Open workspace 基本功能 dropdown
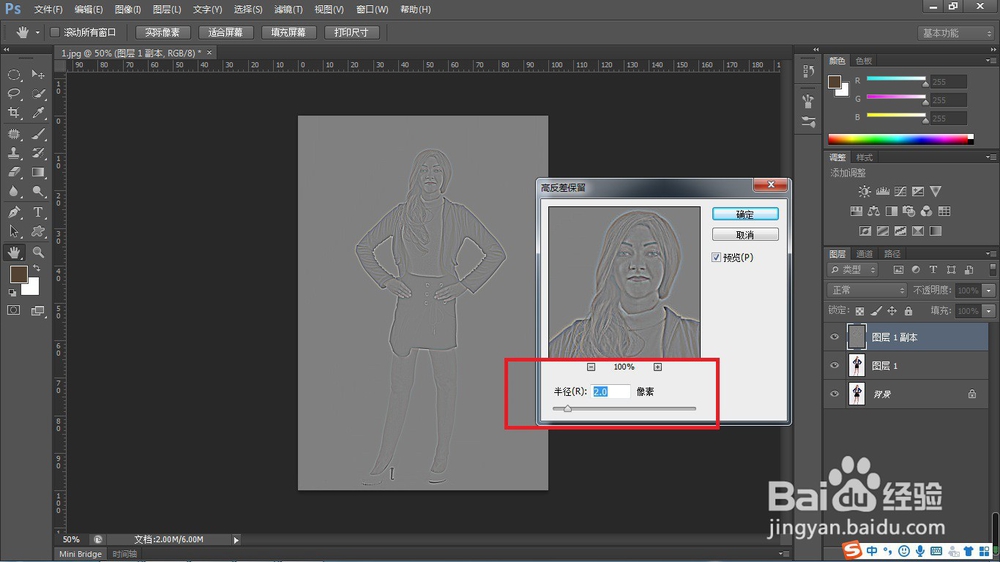1000x562 pixels. [955, 33]
